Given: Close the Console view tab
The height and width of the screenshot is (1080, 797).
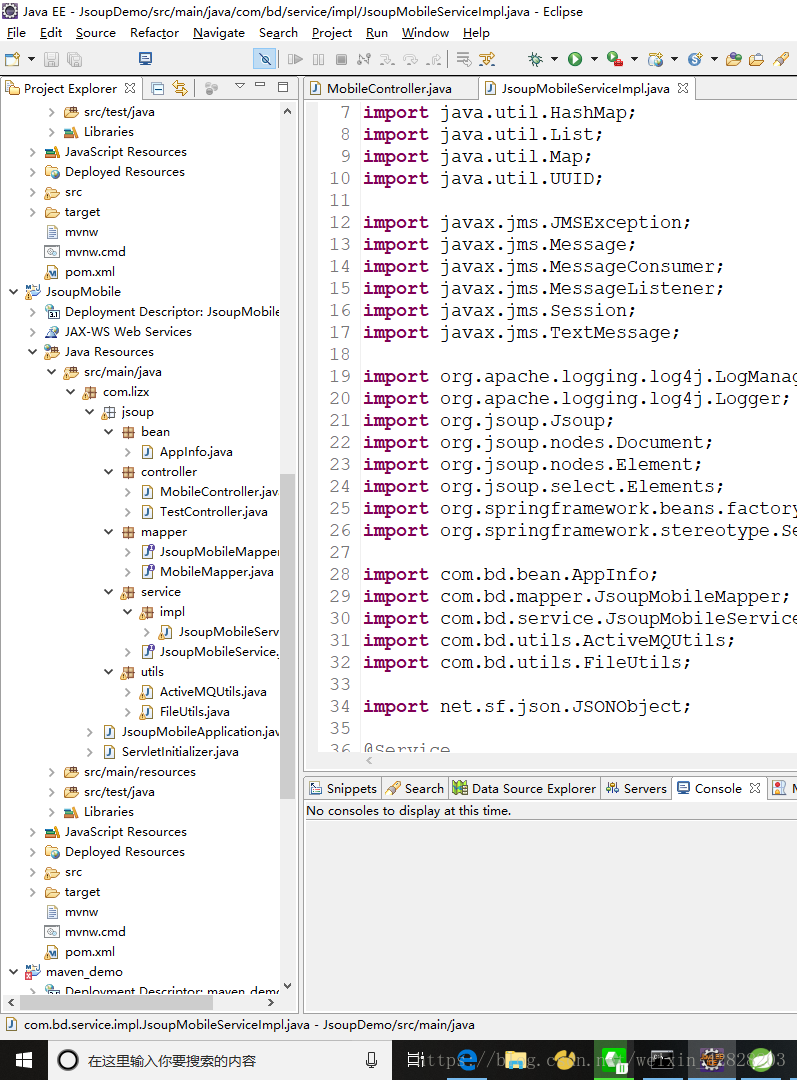Looking at the screenshot, I should pos(755,788).
